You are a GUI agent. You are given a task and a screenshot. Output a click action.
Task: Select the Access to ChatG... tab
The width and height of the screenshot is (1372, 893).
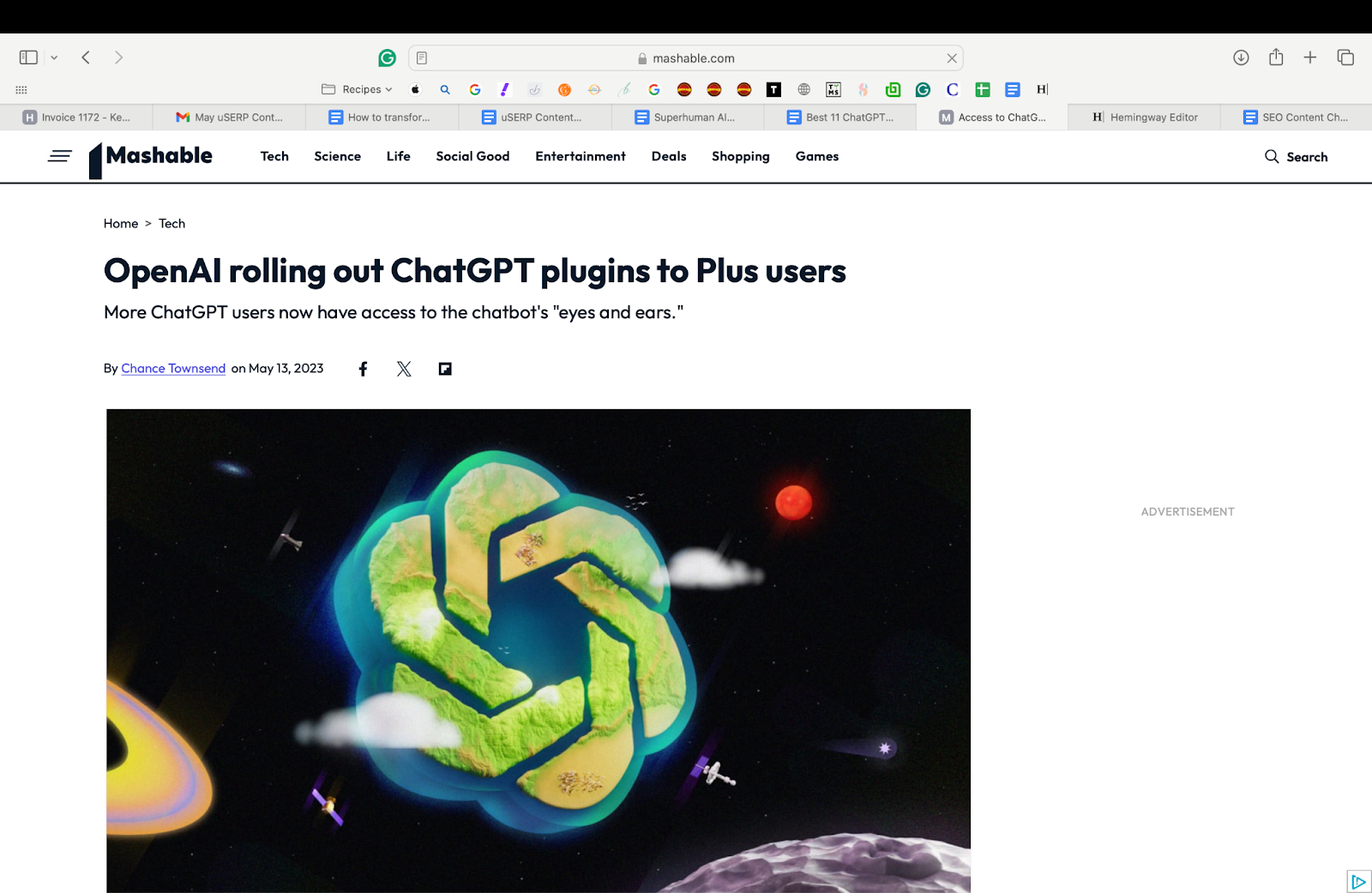coord(992,118)
